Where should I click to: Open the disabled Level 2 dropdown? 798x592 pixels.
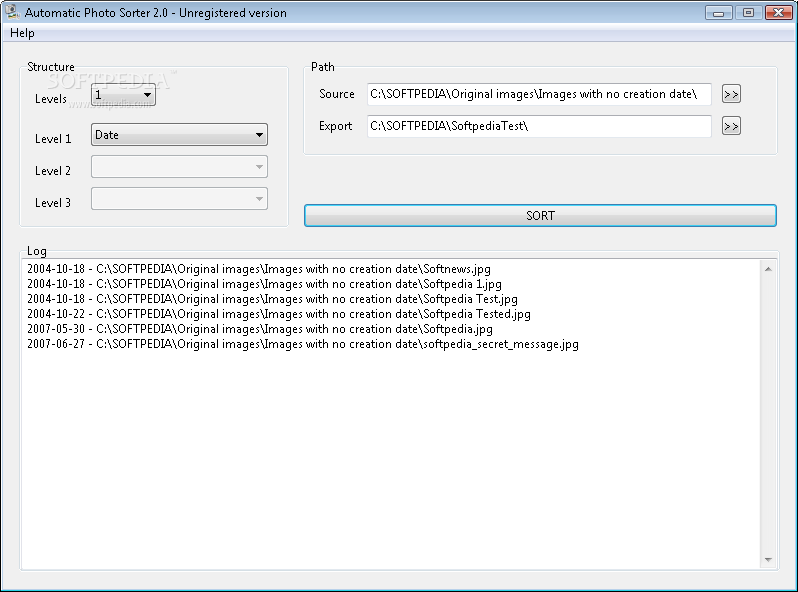pos(179,167)
